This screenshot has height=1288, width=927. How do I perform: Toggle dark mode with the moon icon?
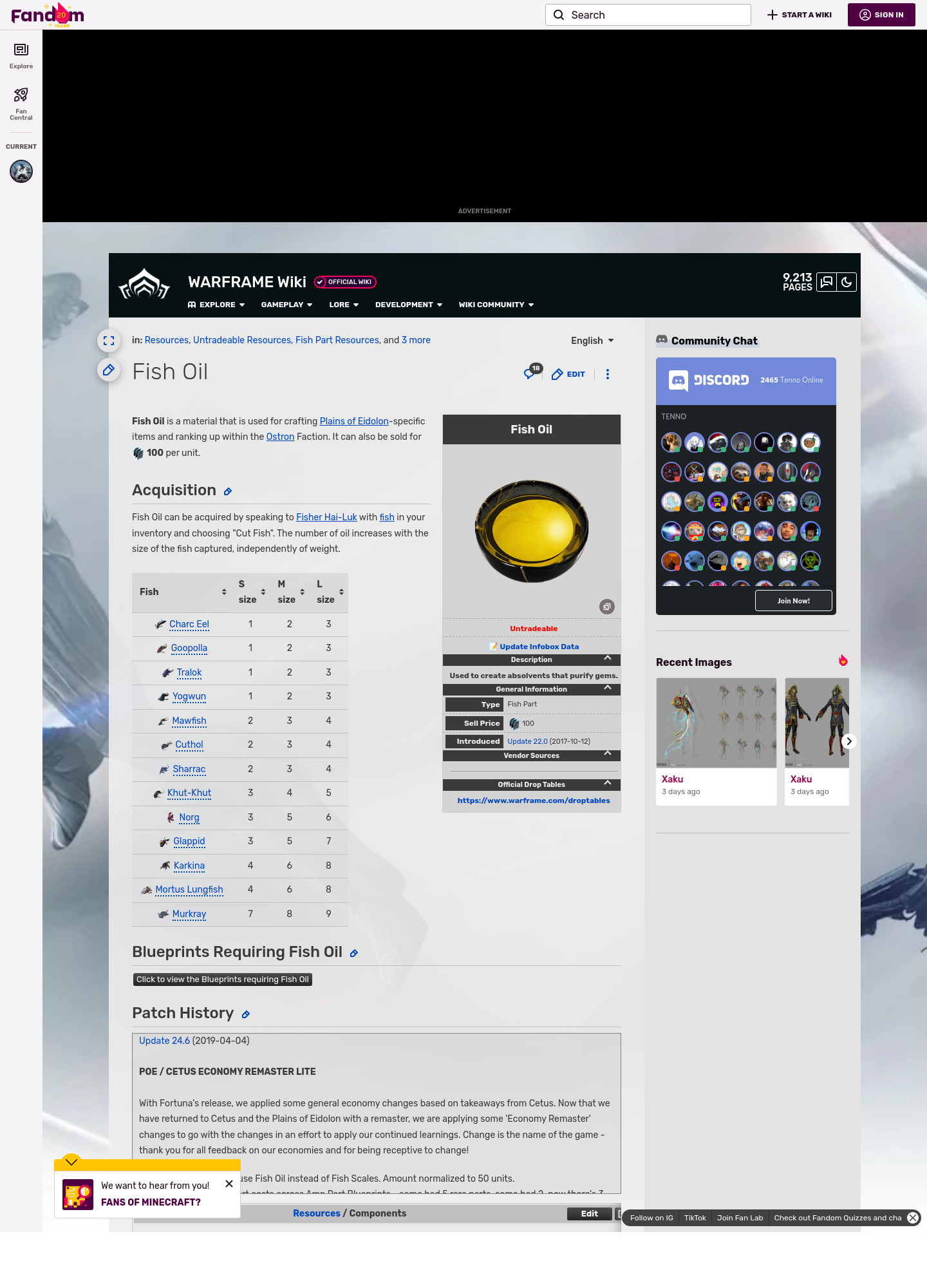point(847,282)
